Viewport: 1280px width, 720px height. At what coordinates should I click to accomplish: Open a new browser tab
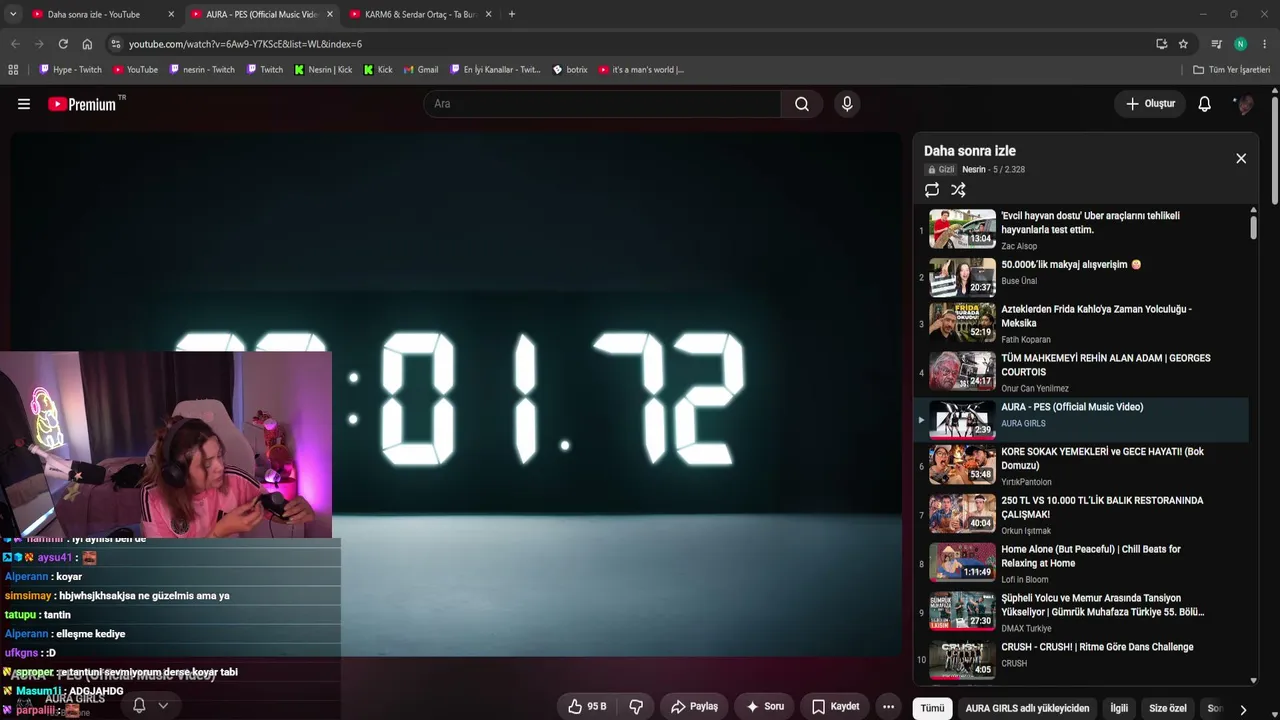click(512, 14)
